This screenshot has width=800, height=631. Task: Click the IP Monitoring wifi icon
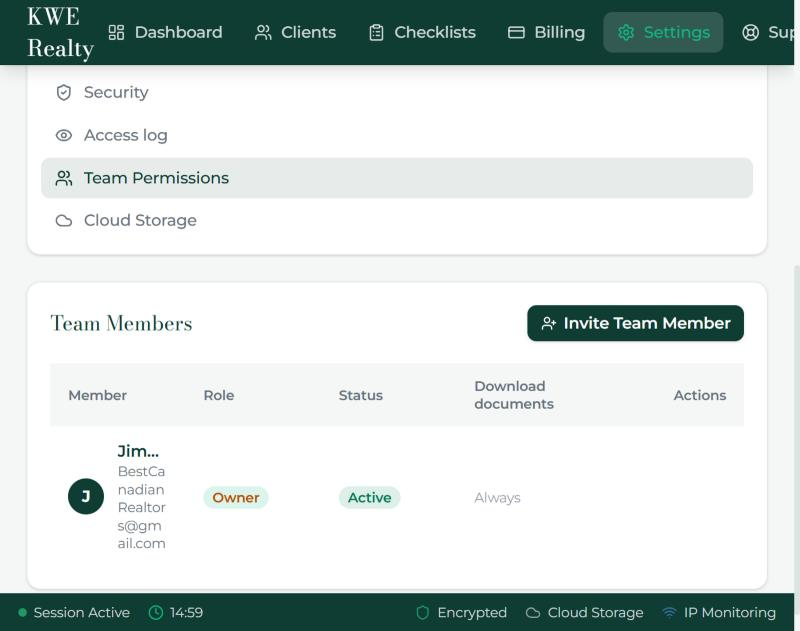click(669, 612)
